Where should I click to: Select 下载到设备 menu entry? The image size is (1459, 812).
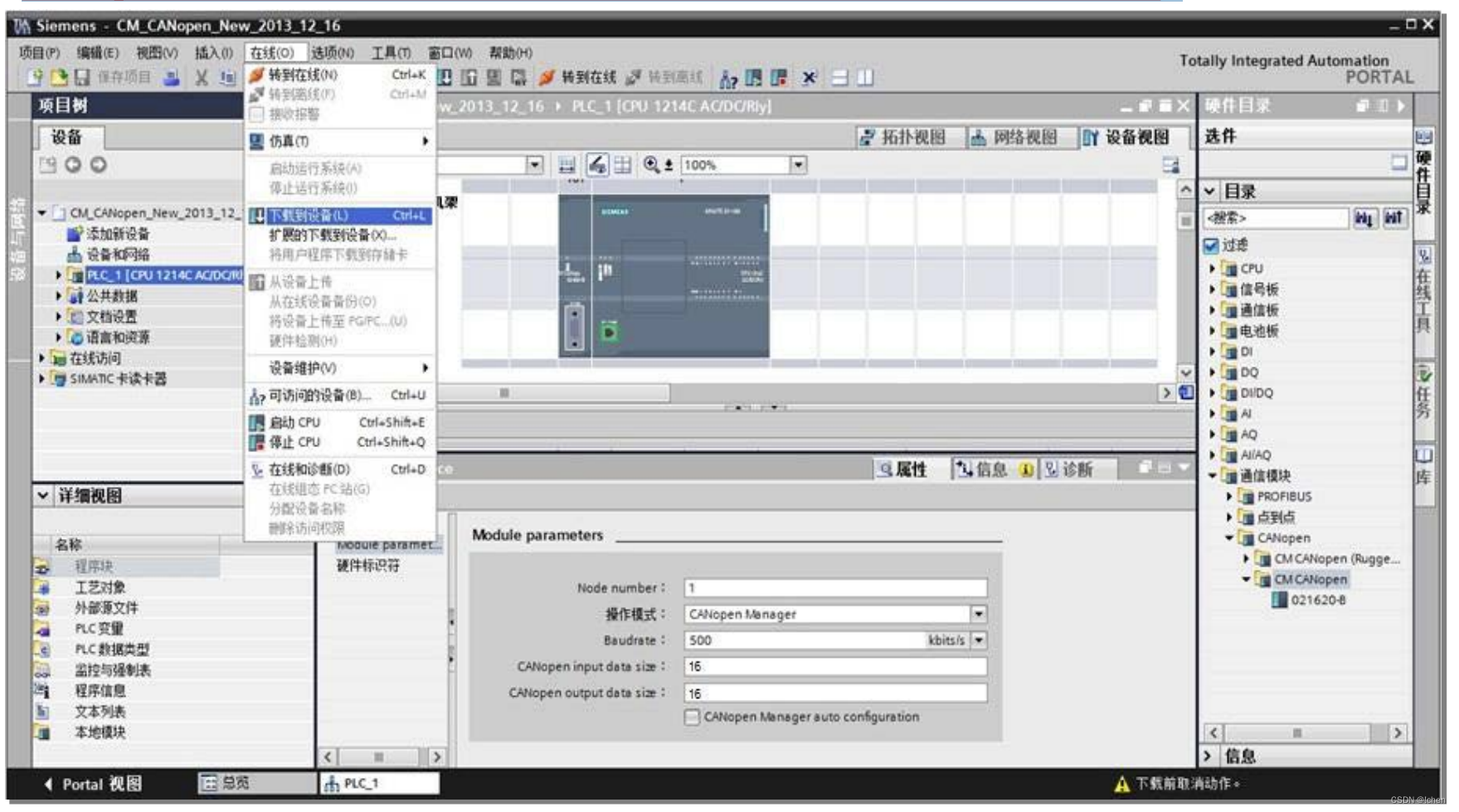click(340, 216)
